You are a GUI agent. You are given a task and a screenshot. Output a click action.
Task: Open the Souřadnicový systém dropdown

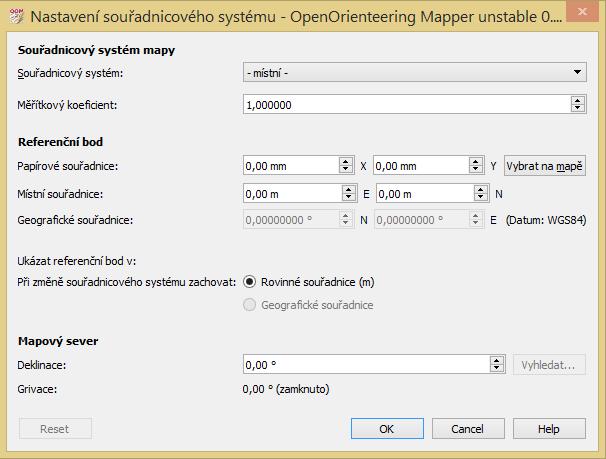[415, 72]
